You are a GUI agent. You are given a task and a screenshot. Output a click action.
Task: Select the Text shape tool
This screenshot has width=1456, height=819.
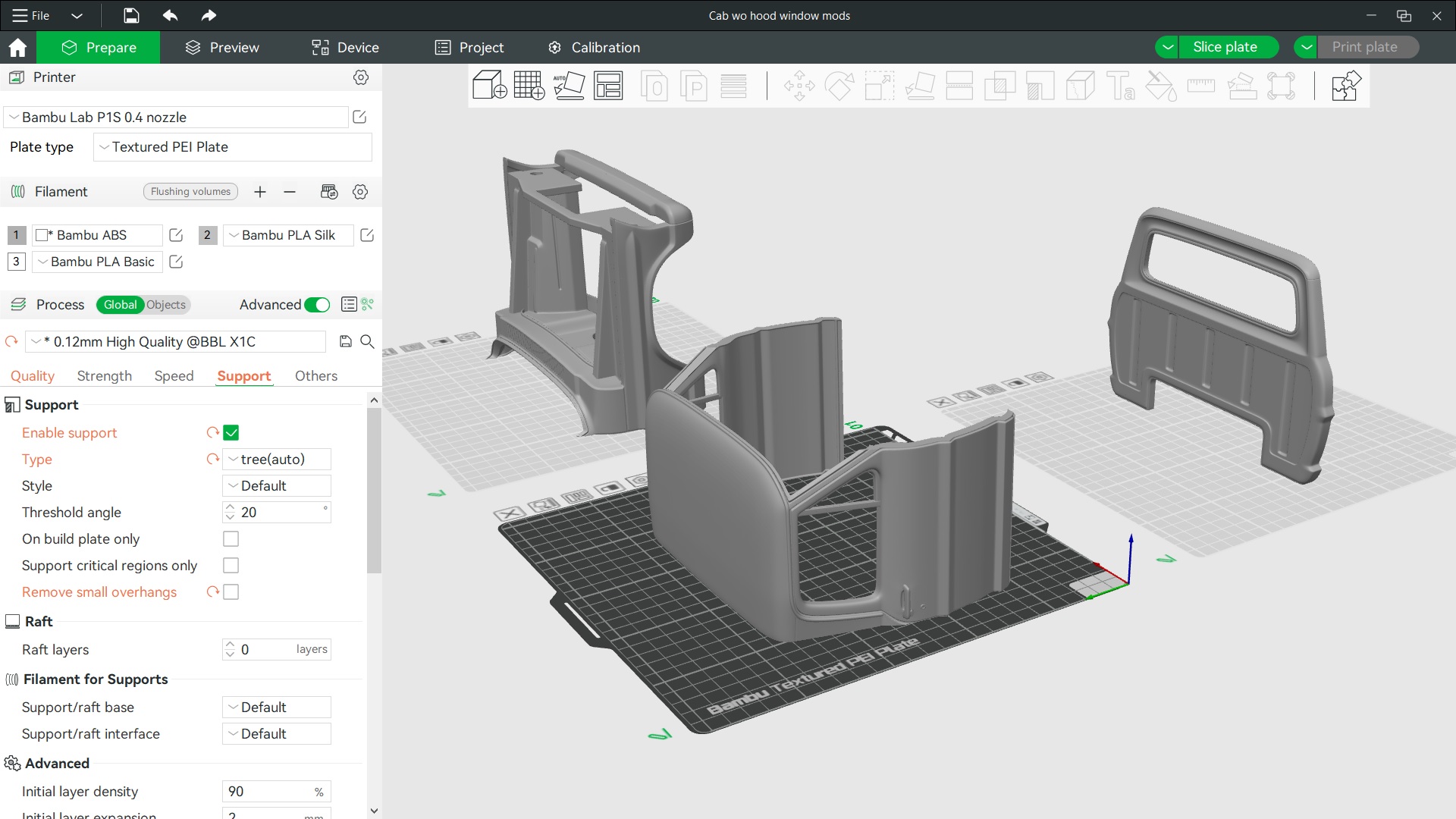tap(1121, 86)
